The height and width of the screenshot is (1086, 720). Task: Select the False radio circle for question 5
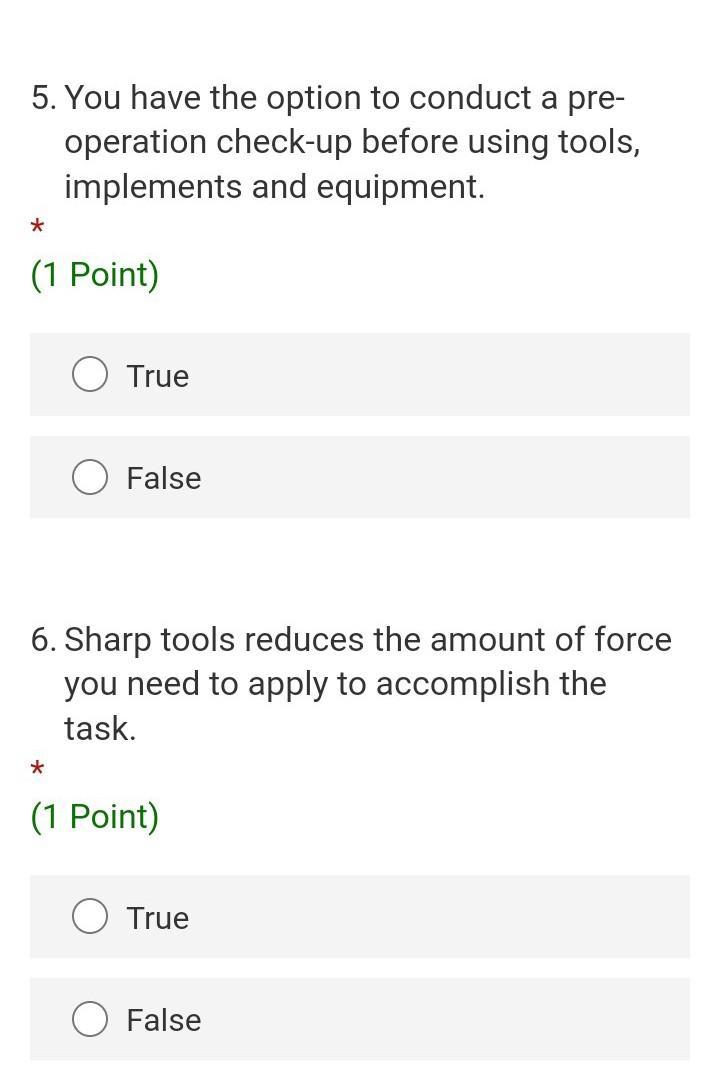click(90, 477)
